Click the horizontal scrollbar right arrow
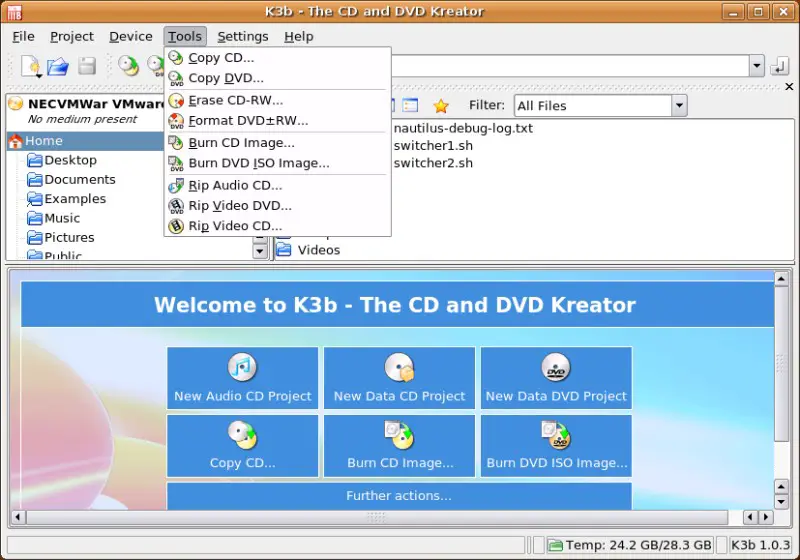800x560 pixels. 765,517
